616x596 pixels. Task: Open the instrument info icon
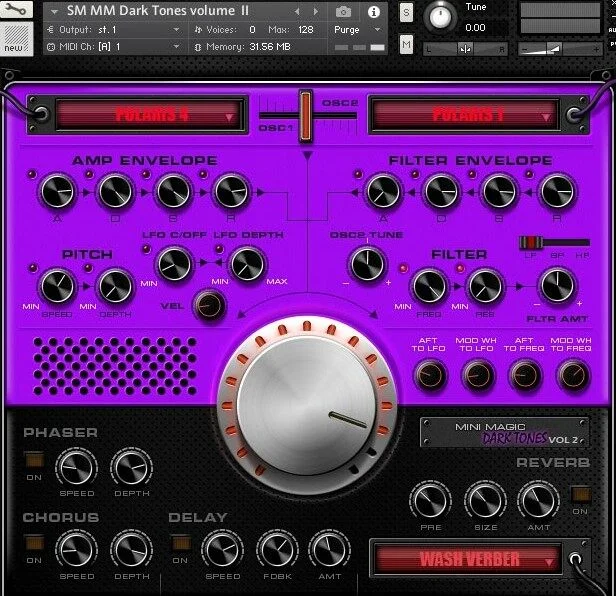click(x=374, y=12)
